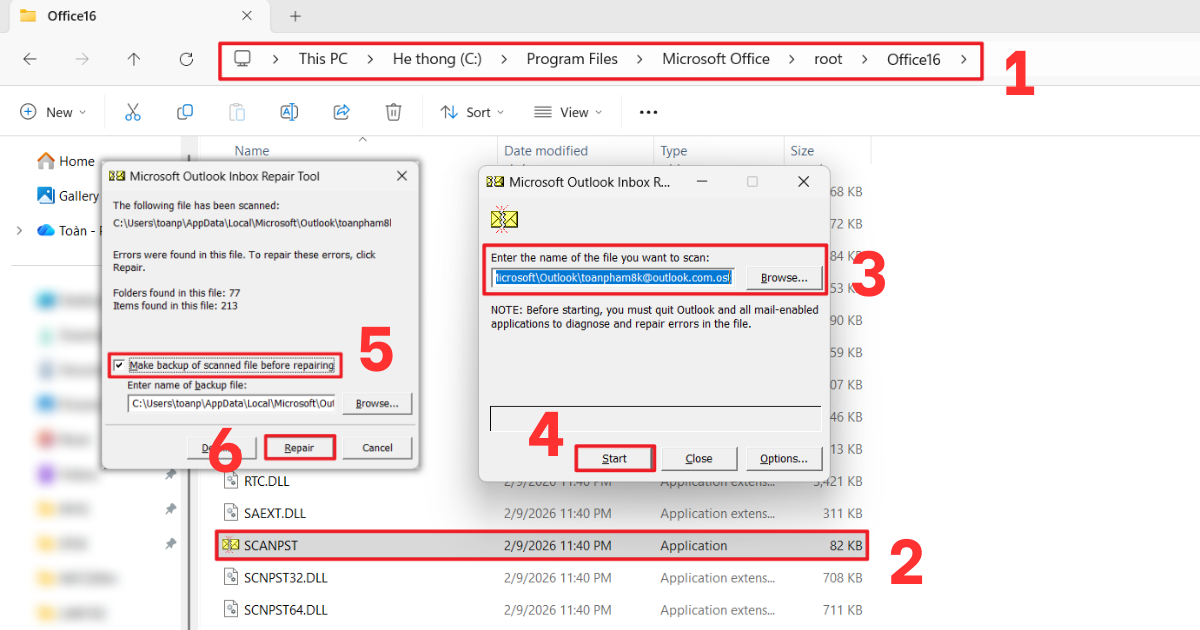Click Options button in scan dialog
This screenshot has width=1200, height=630.
coord(783,459)
